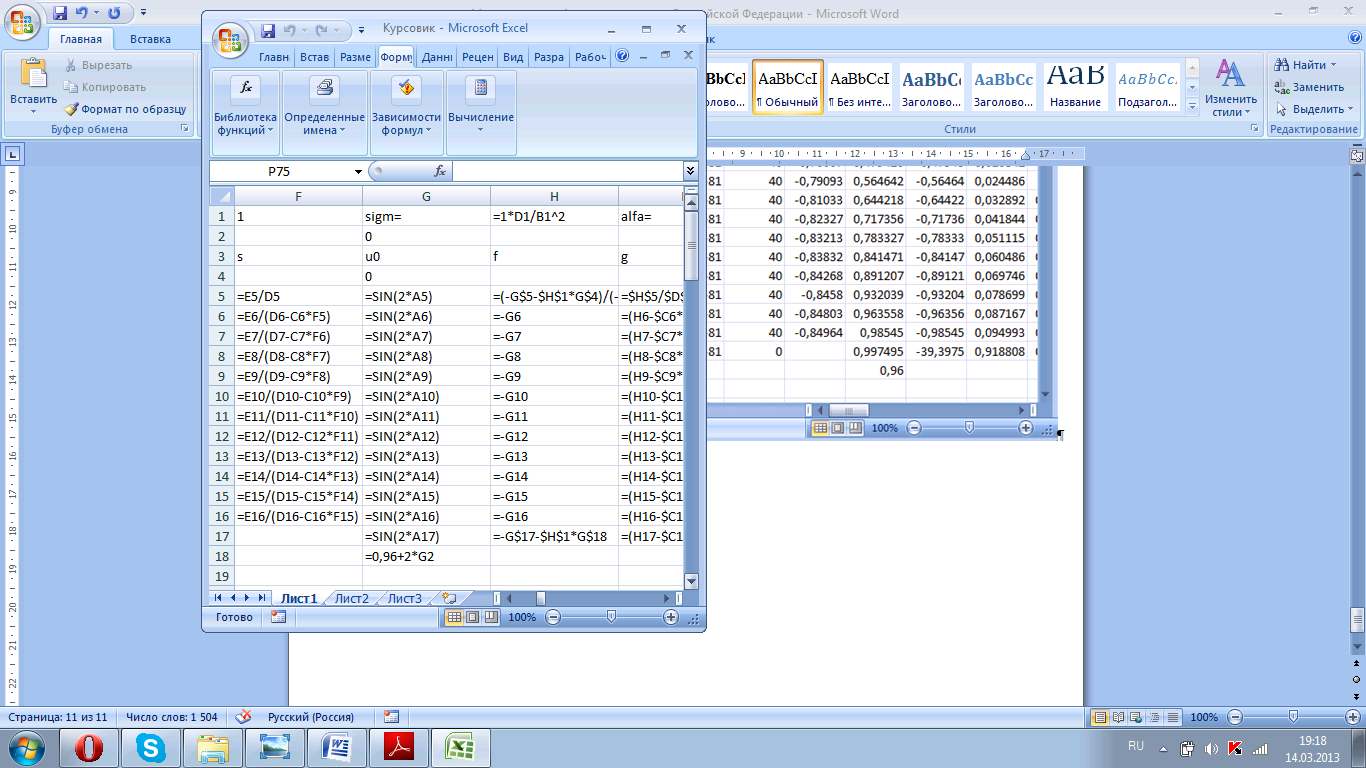Click Заменить in Word editing group
The image size is (1366, 768).
pyautogui.click(x=1310, y=87)
